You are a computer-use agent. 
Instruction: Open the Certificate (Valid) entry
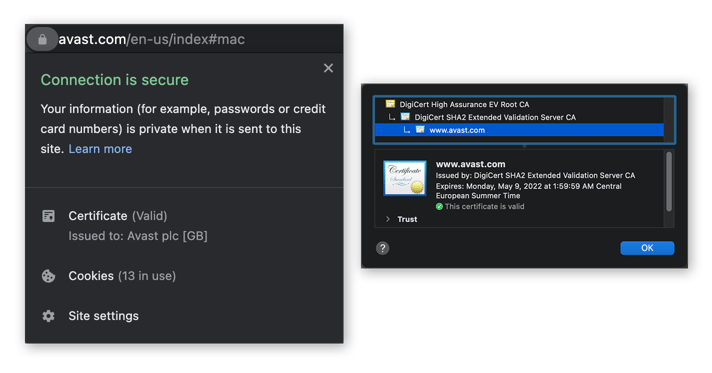tap(118, 216)
